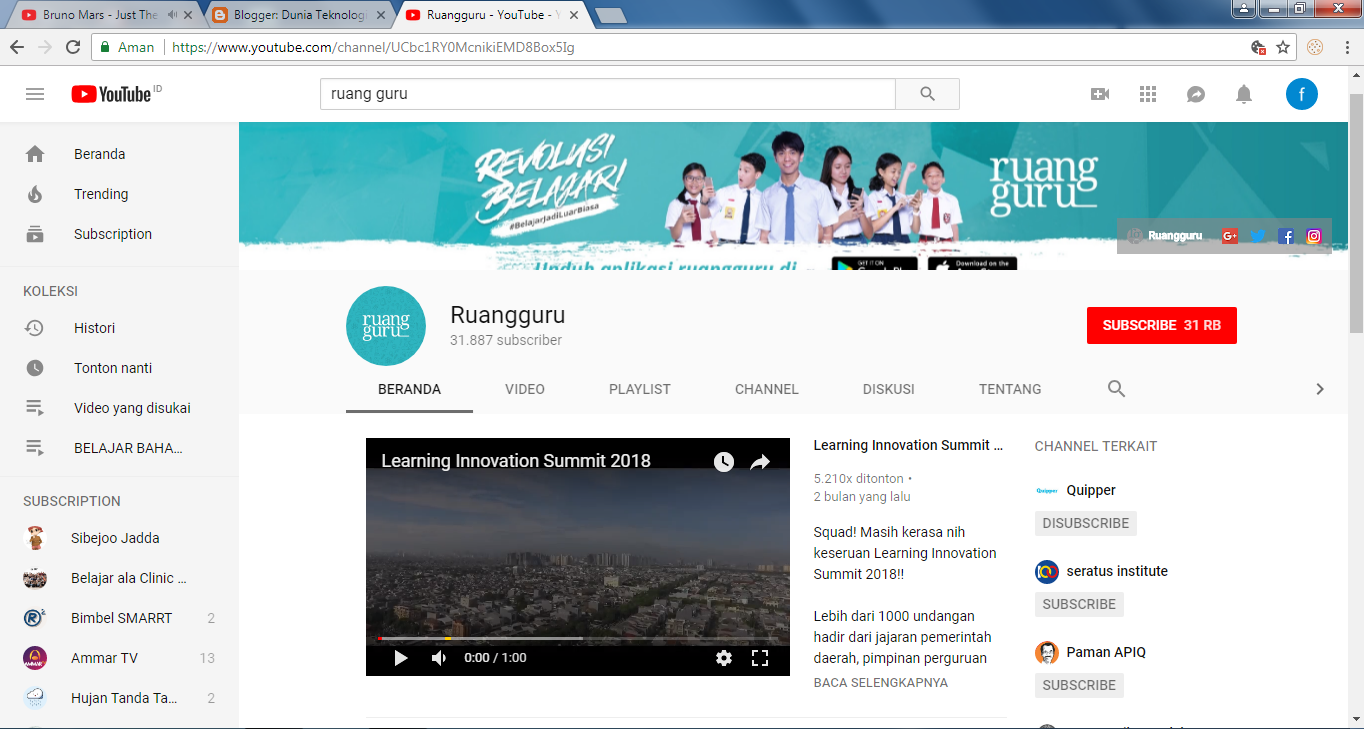The height and width of the screenshot is (729, 1364).
Task: Open Hujan Tanda Ta... subscription
Action: [x=119, y=698]
